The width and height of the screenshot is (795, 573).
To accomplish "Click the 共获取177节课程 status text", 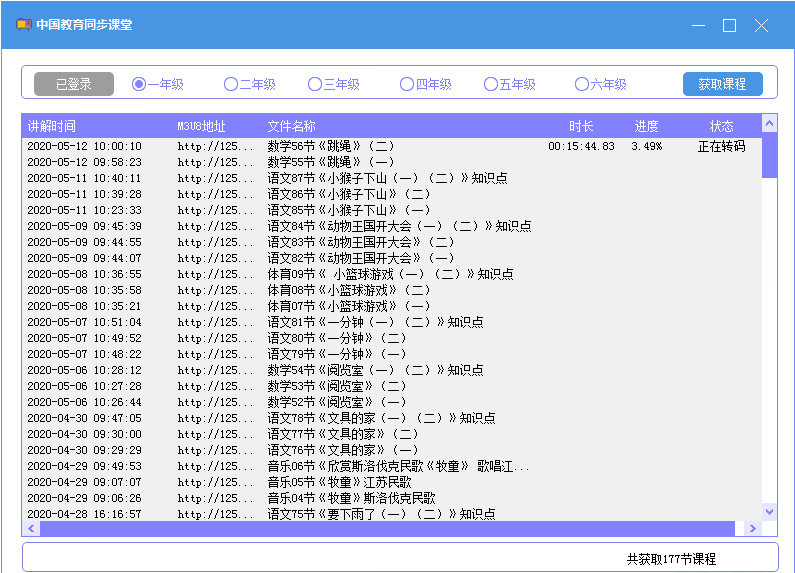I will pos(671,559).
